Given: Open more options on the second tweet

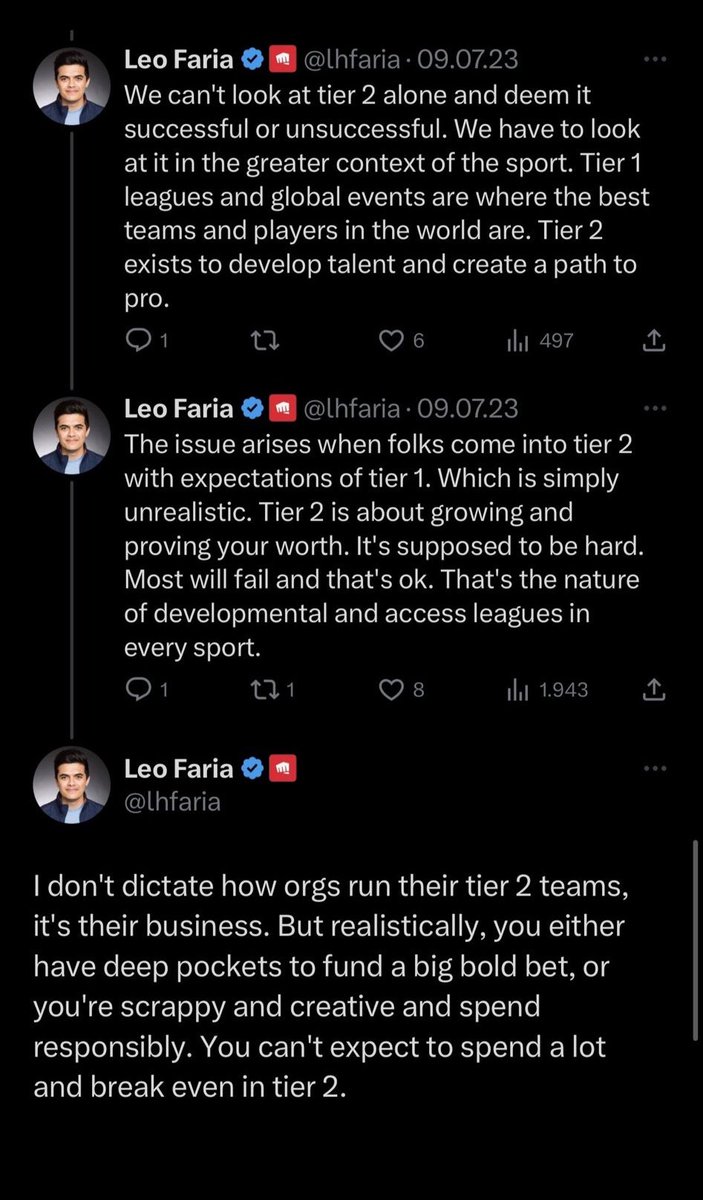Looking at the screenshot, I should (654, 408).
